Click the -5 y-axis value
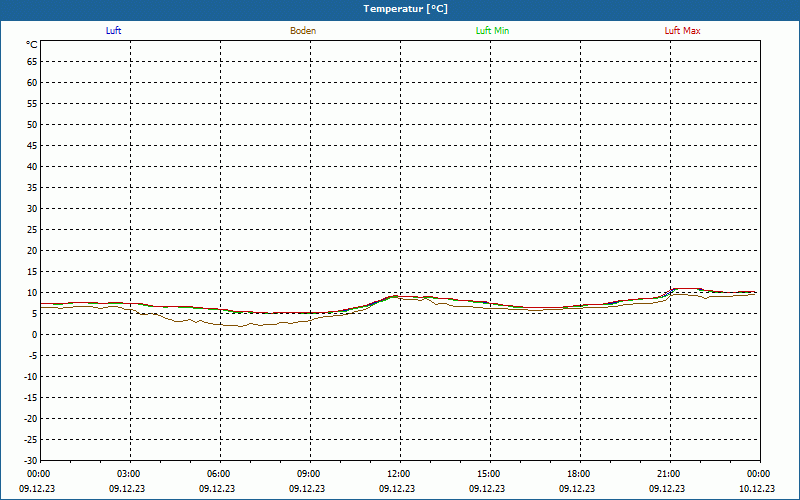Viewport: 800px width, 500px height. [33, 356]
